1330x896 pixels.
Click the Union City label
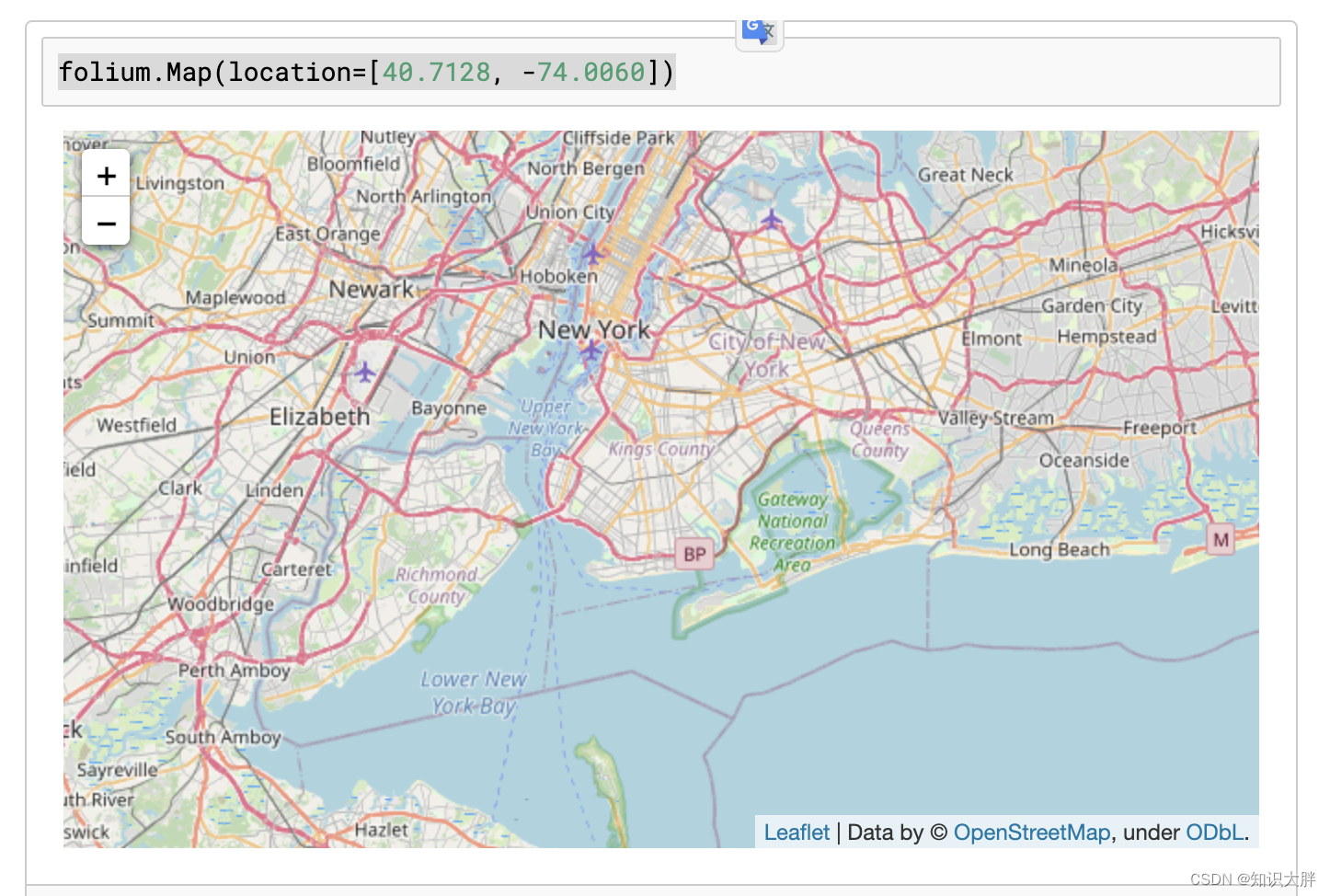coord(570,212)
